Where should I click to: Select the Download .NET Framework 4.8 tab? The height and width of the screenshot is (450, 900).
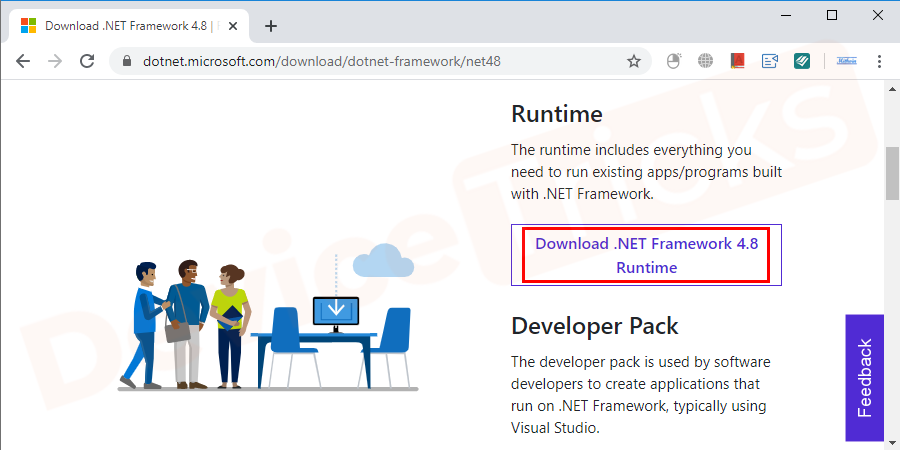pyautogui.click(x=130, y=26)
